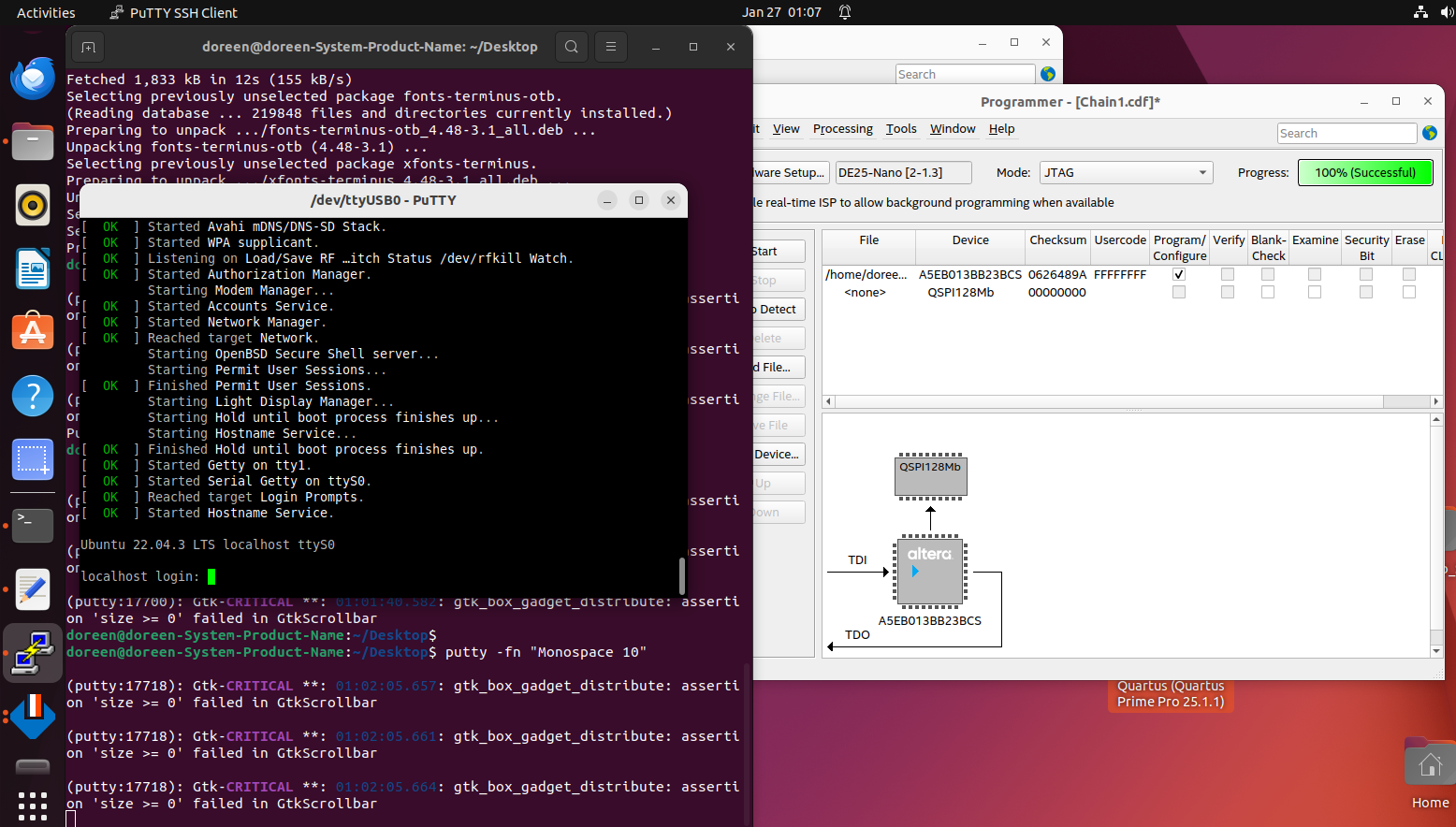This screenshot has height=827, width=1456.
Task: Click the globe icon beside Programmer search box
Action: pos(1430,132)
